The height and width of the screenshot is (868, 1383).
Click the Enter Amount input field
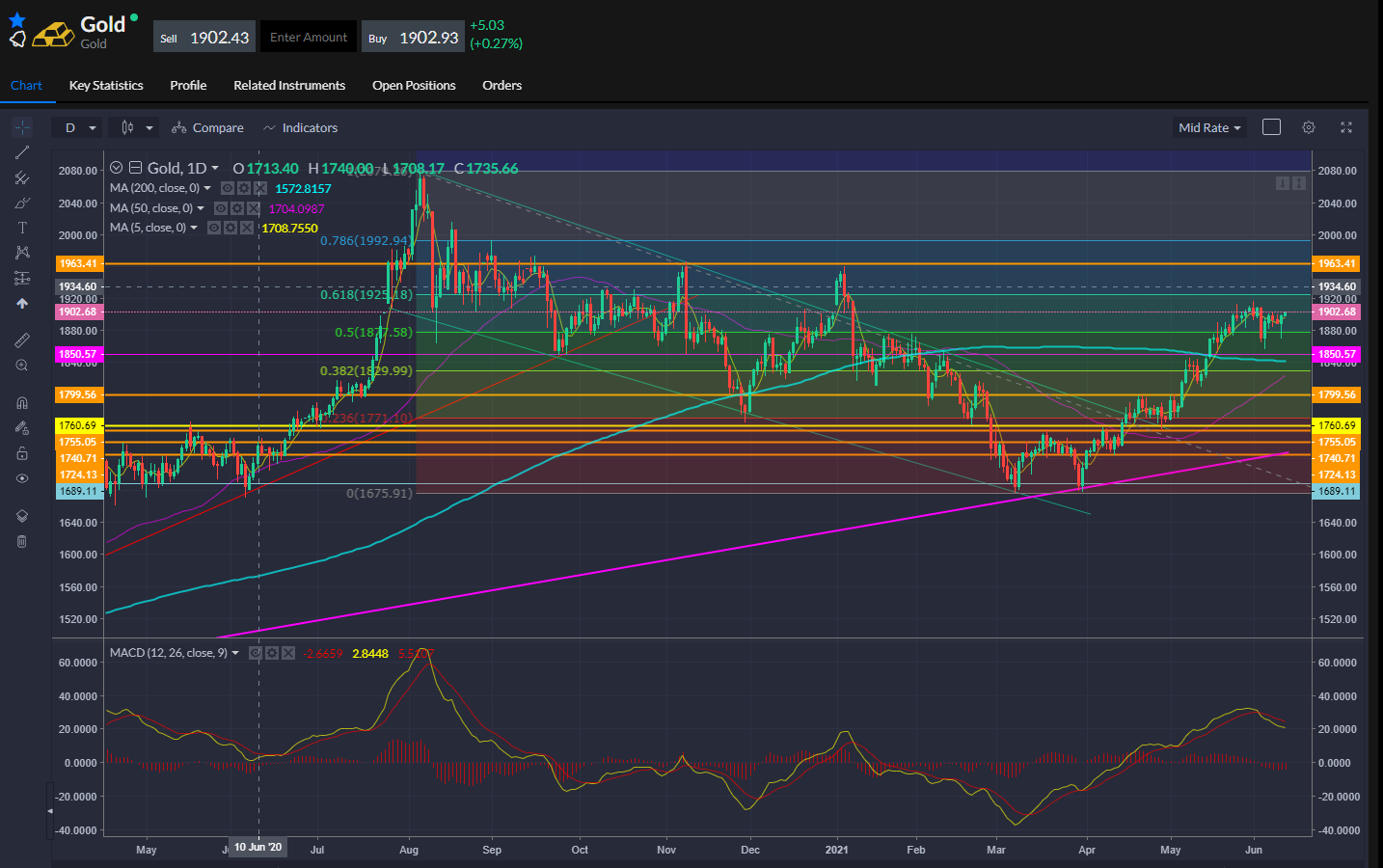309,38
